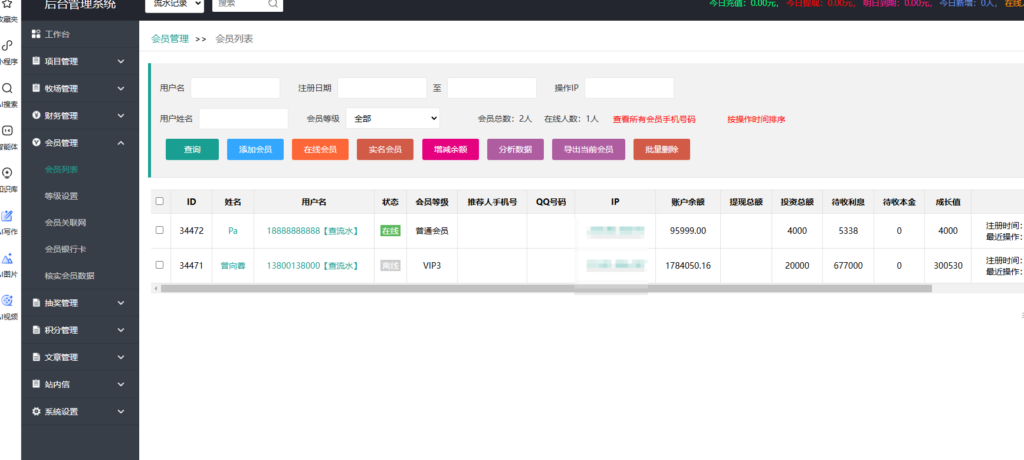The height and width of the screenshot is (460, 1024).
Task: Expand the 积分管理 chevron
Action: 121,330
